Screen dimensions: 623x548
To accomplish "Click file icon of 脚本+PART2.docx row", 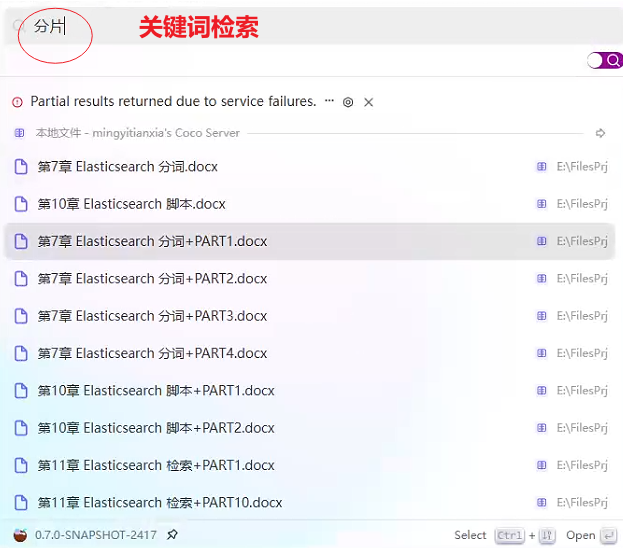I will [x=21, y=428].
